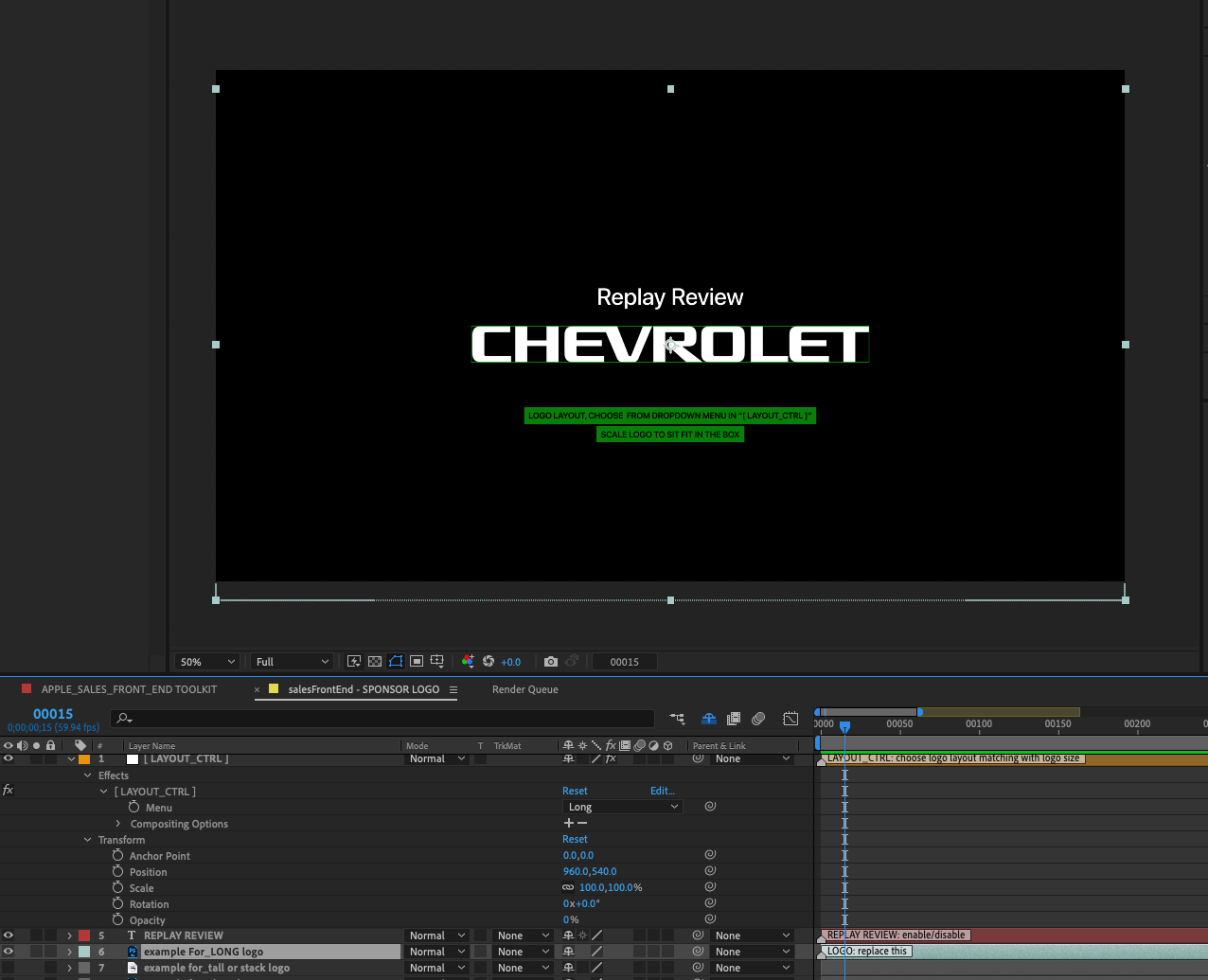Click orange label swatch of LAYOUT_CTRL
The height and width of the screenshot is (980, 1208).
tap(84, 759)
